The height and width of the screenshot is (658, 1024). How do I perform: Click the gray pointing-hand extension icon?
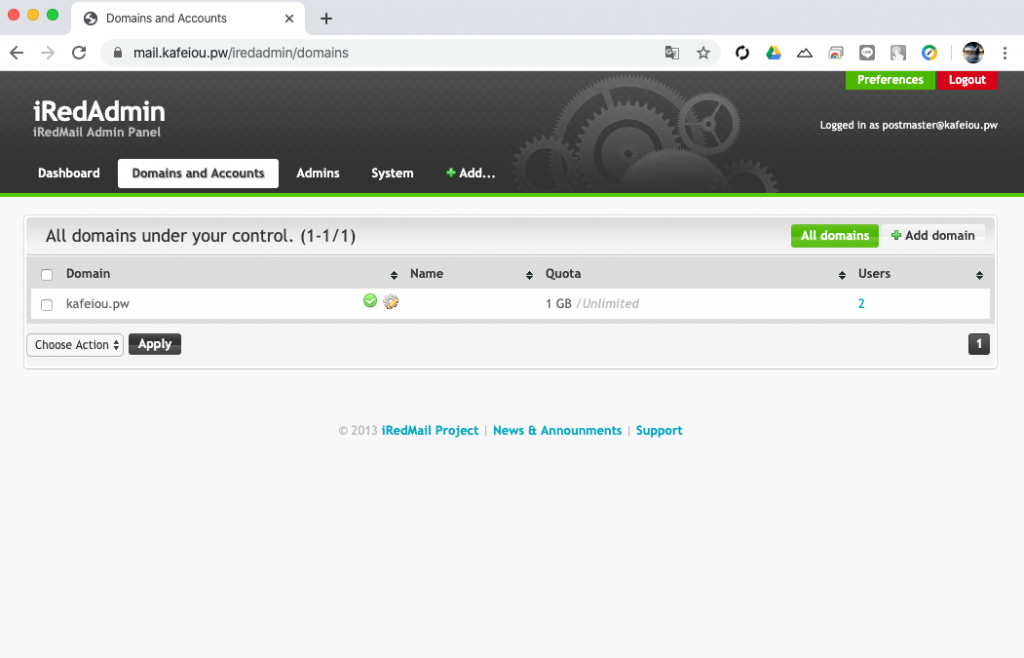tap(898, 53)
